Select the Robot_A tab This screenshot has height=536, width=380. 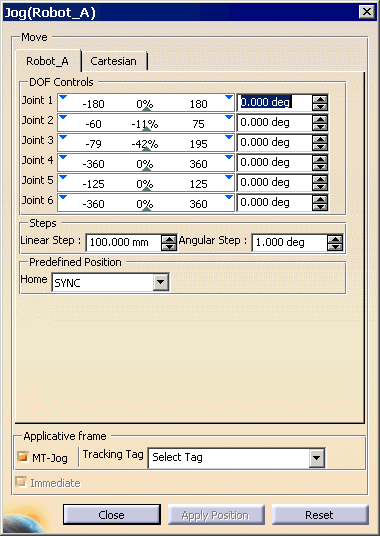48,61
